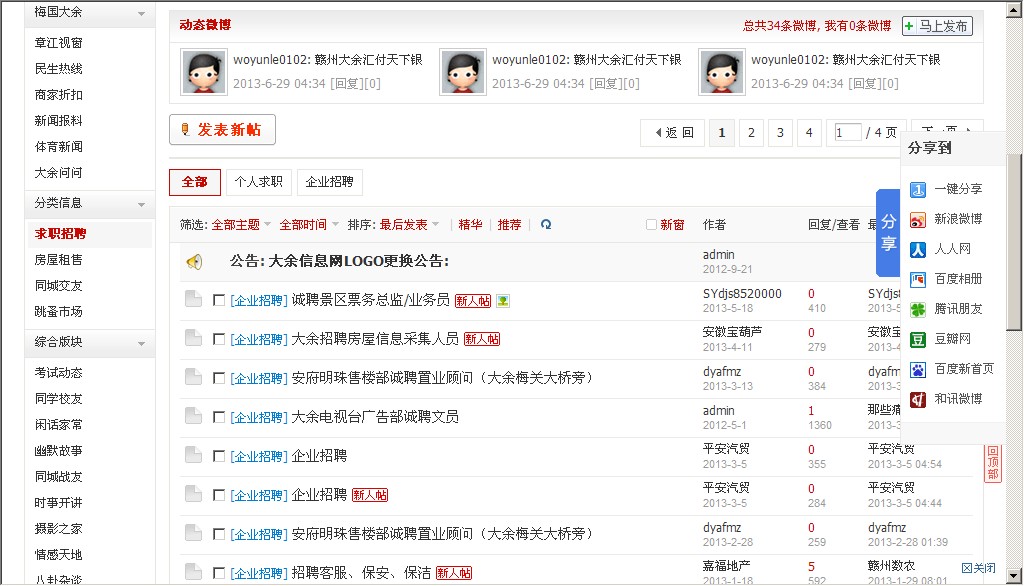The height and width of the screenshot is (586, 1024).
Task: Open 摄影之家 in sidebar
Action: click(x=59, y=529)
